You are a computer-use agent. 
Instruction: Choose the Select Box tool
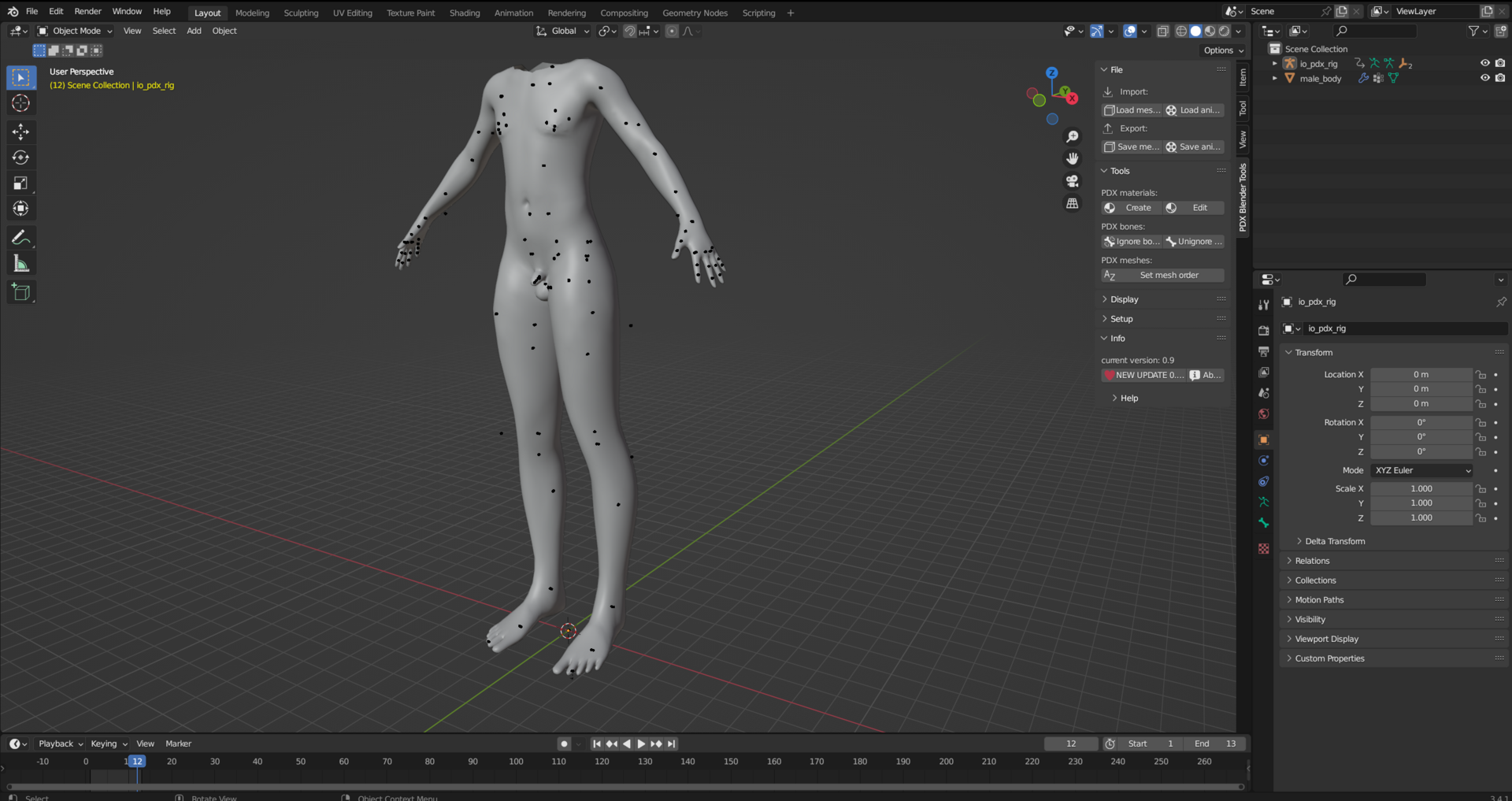[21, 77]
